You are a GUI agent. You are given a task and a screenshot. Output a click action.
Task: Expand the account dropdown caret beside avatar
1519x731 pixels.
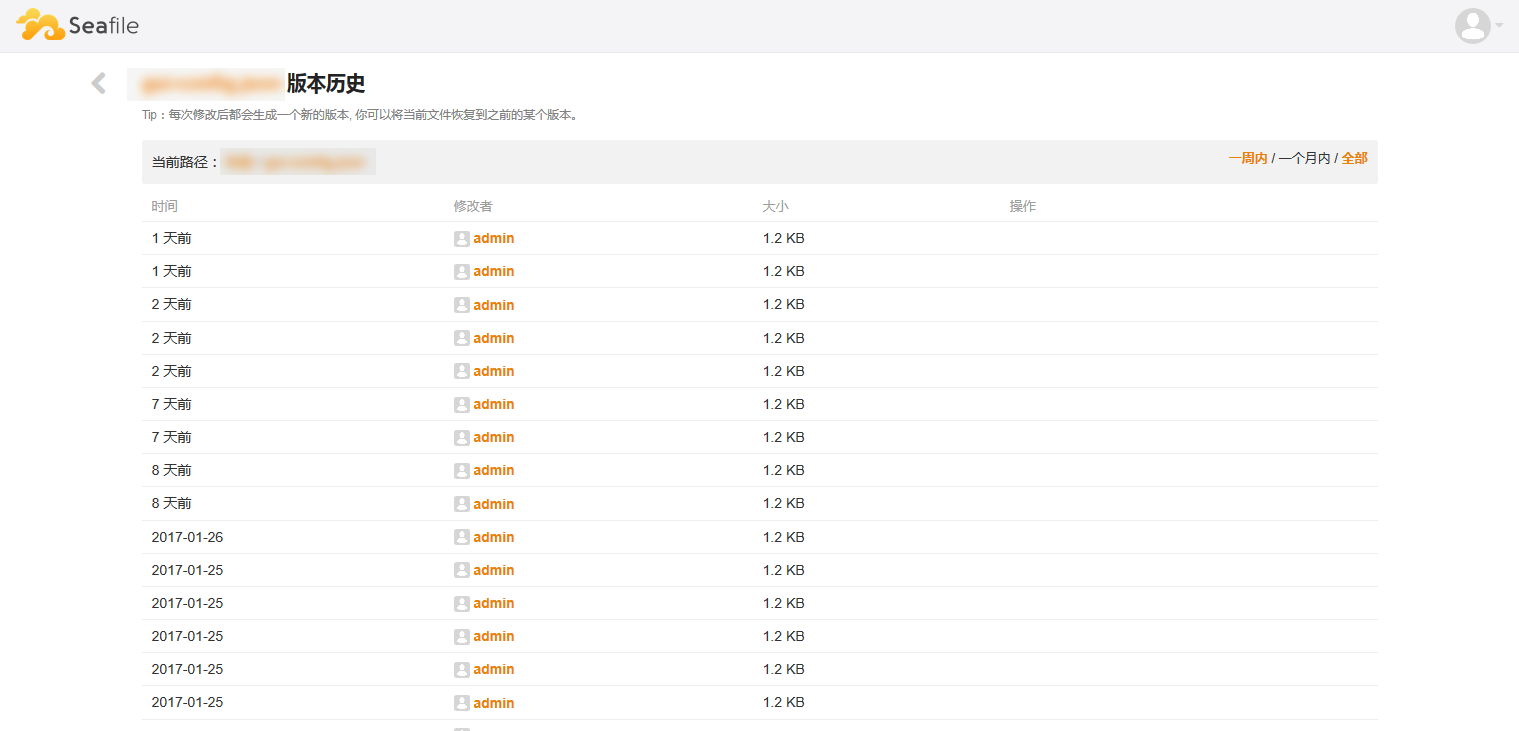click(1499, 26)
